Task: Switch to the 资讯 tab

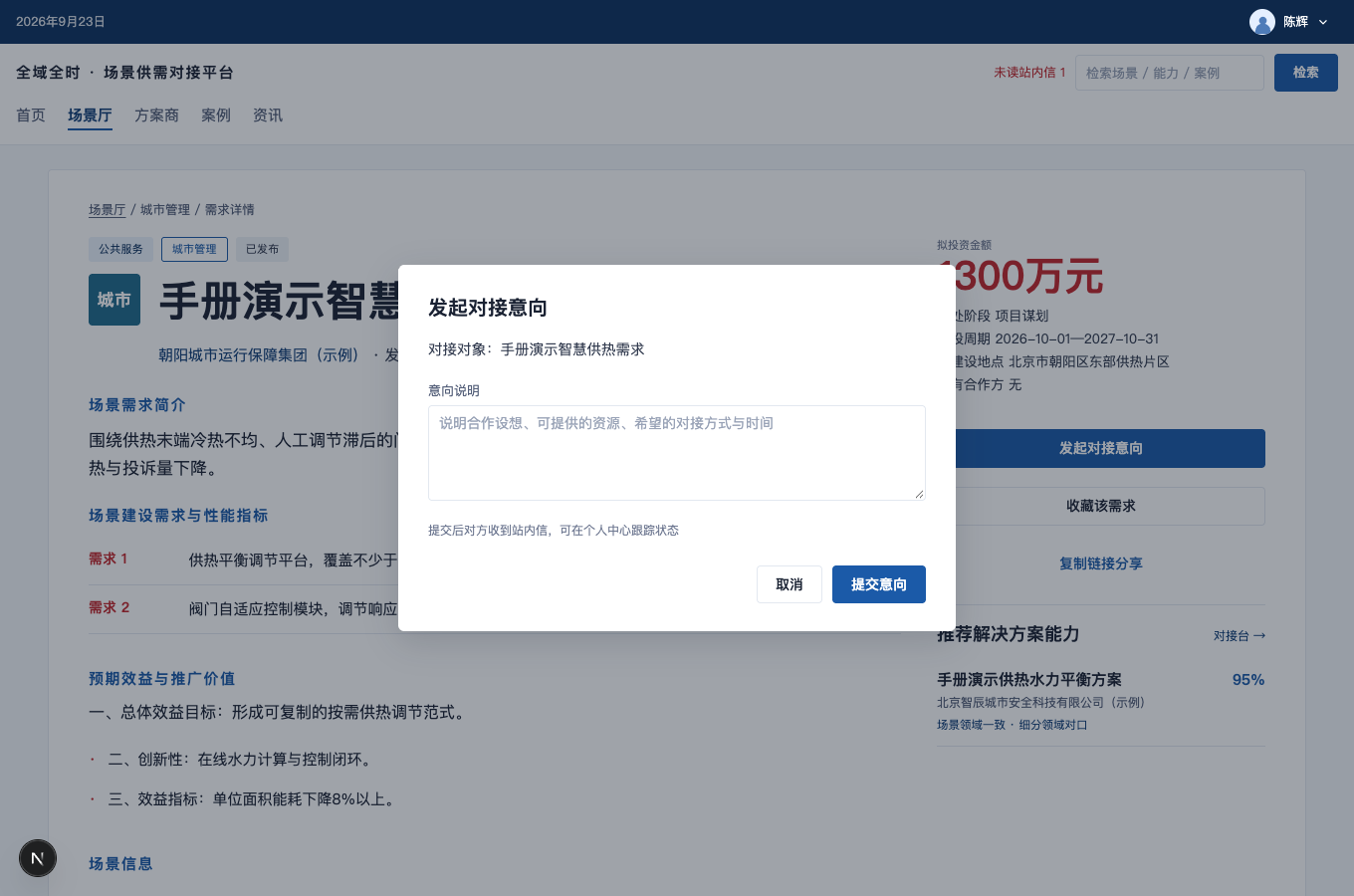Action: pyautogui.click(x=268, y=115)
